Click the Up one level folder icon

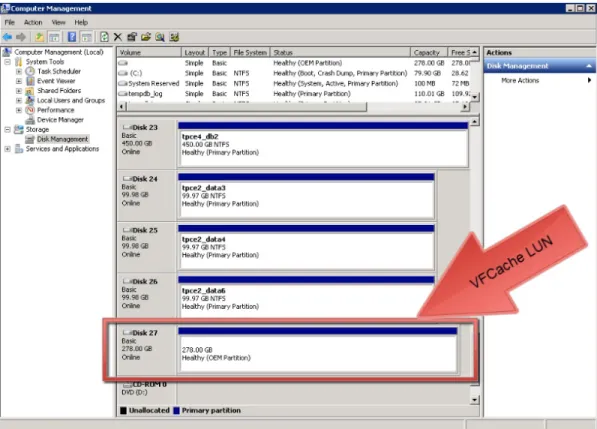click(x=39, y=37)
